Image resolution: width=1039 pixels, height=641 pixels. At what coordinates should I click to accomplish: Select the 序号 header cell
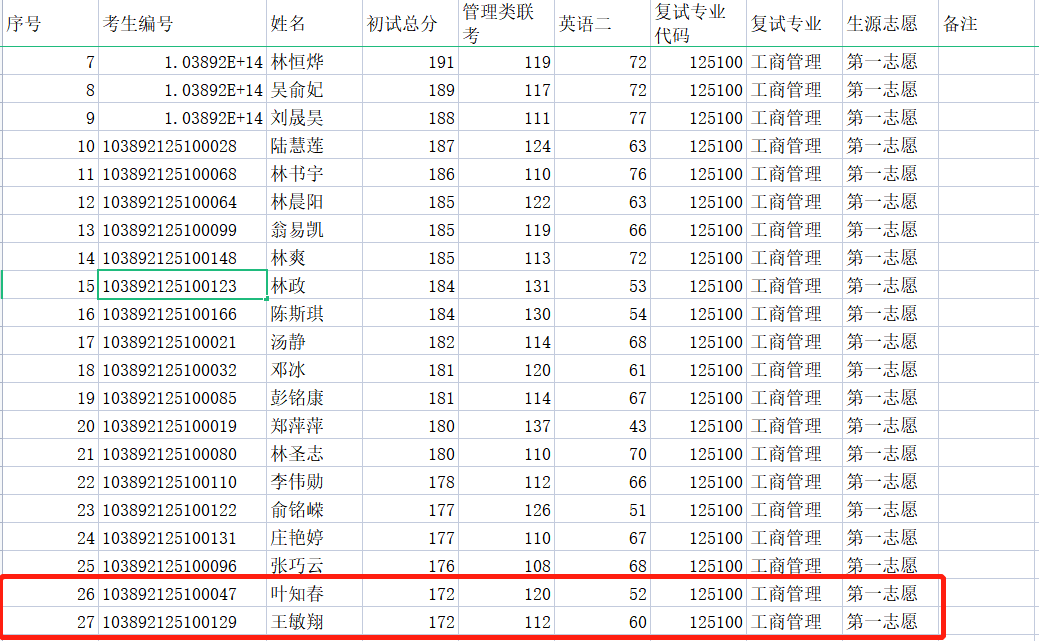(49, 24)
